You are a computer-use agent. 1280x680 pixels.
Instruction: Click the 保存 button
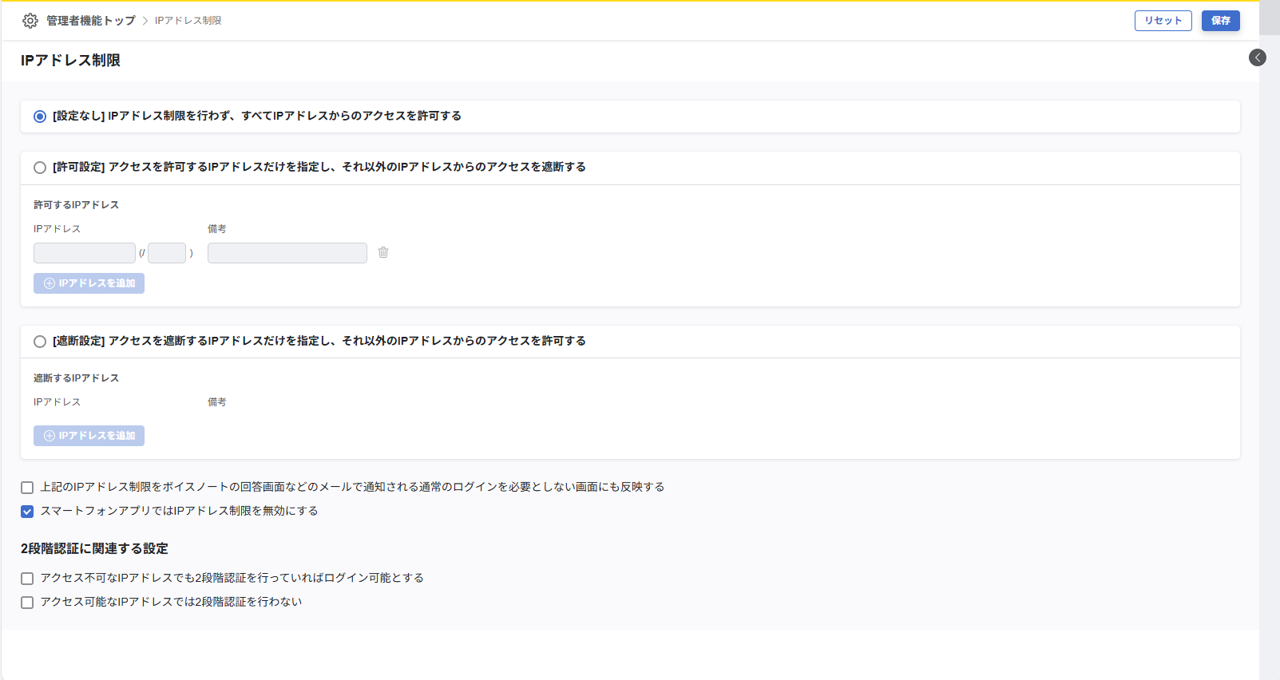tap(1220, 21)
